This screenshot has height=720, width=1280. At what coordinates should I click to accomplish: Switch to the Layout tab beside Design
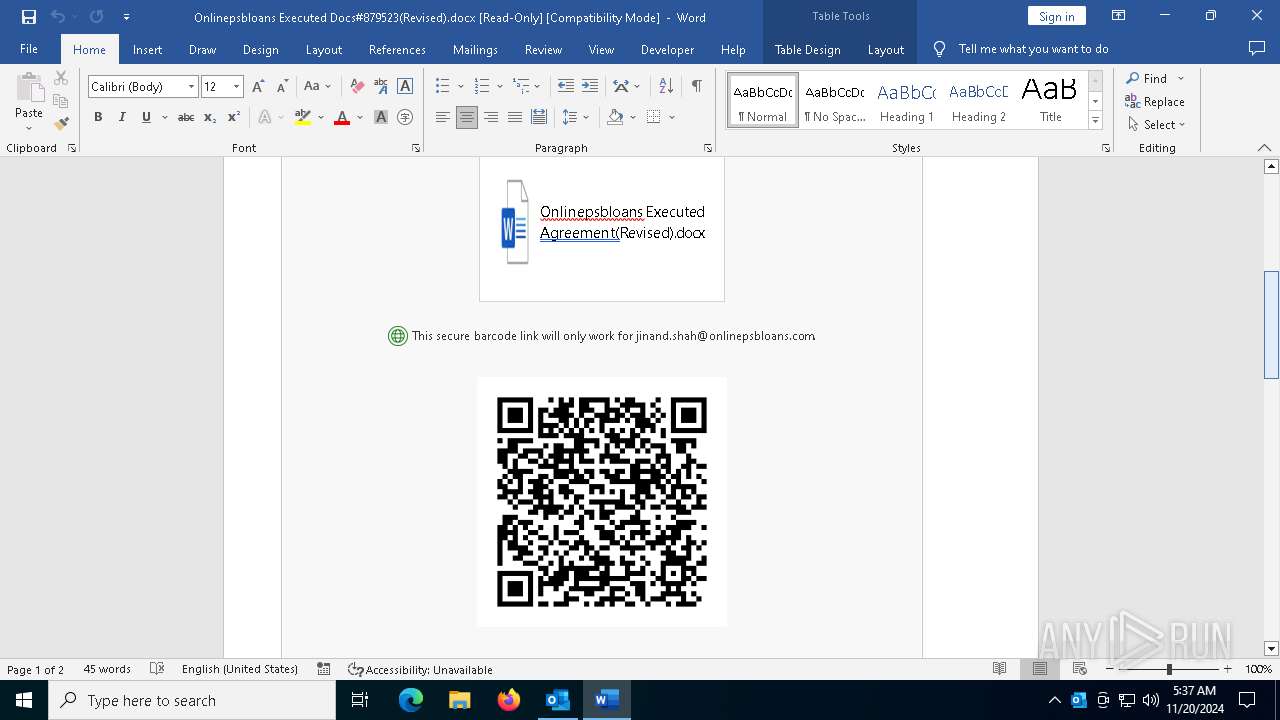coord(323,49)
